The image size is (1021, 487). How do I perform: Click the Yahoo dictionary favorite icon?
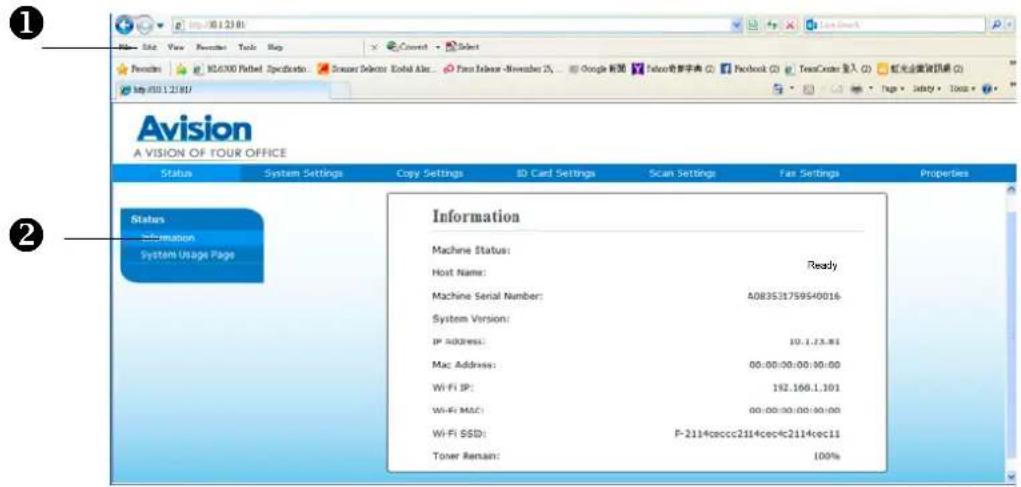point(637,68)
